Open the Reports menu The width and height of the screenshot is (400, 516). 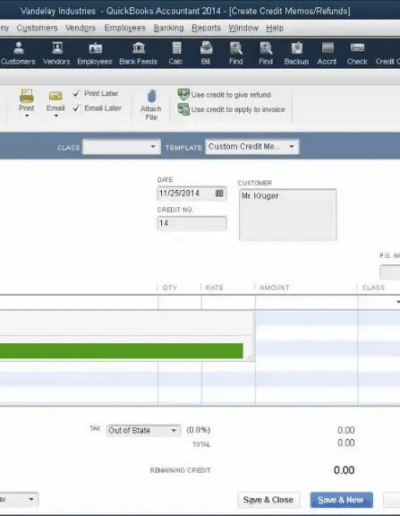[x=206, y=28]
